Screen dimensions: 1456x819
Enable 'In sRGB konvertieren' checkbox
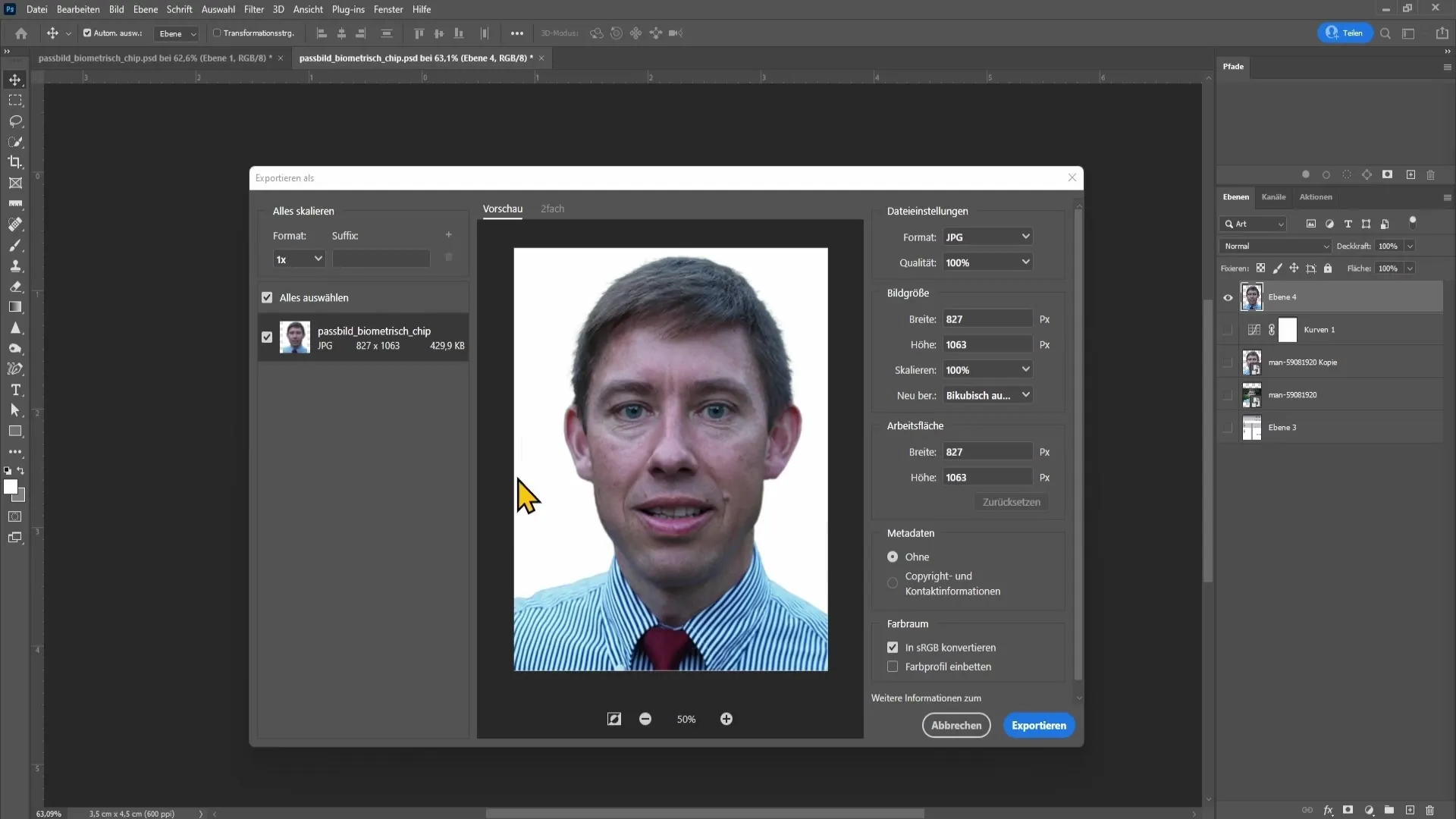[x=893, y=648]
